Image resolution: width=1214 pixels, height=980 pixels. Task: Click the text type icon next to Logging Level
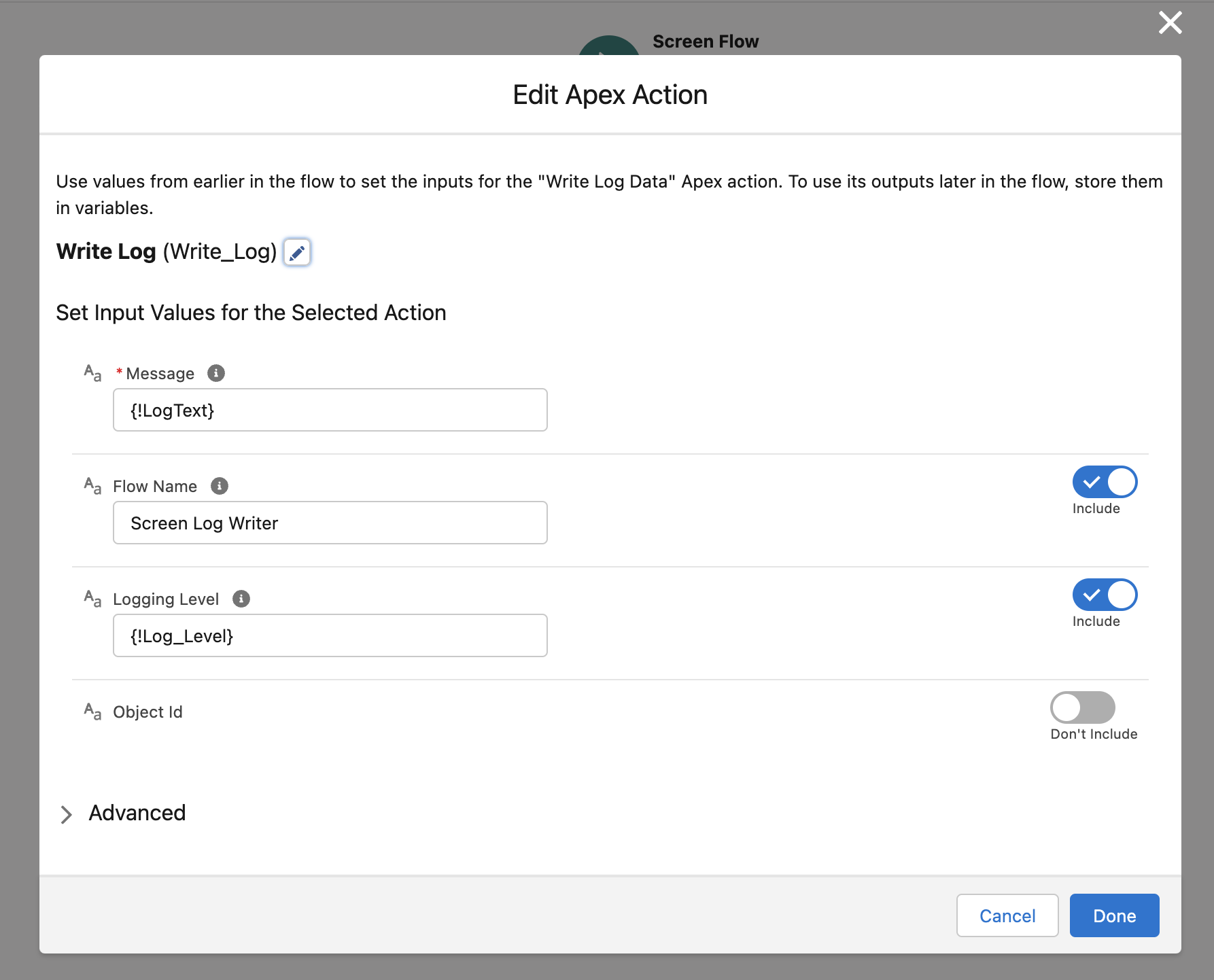[x=93, y=599]
